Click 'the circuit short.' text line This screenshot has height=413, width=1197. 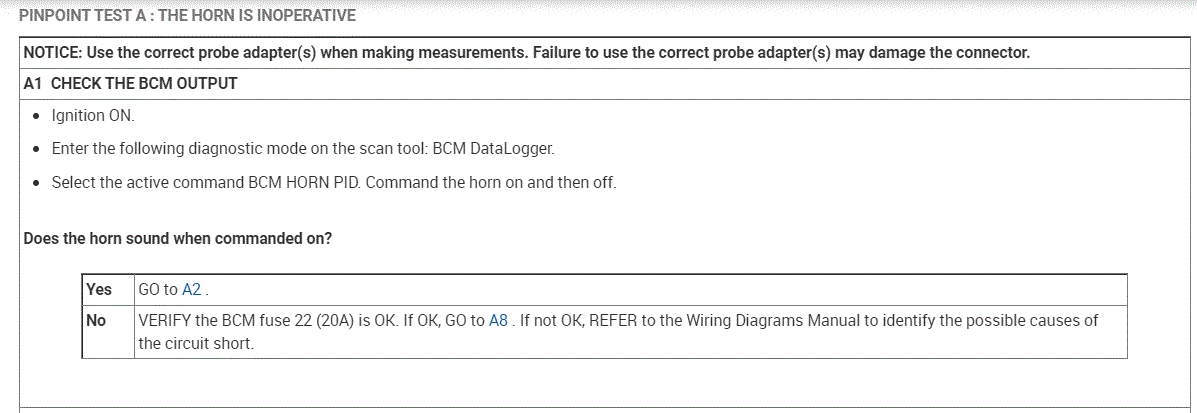(x=196, y=343)
